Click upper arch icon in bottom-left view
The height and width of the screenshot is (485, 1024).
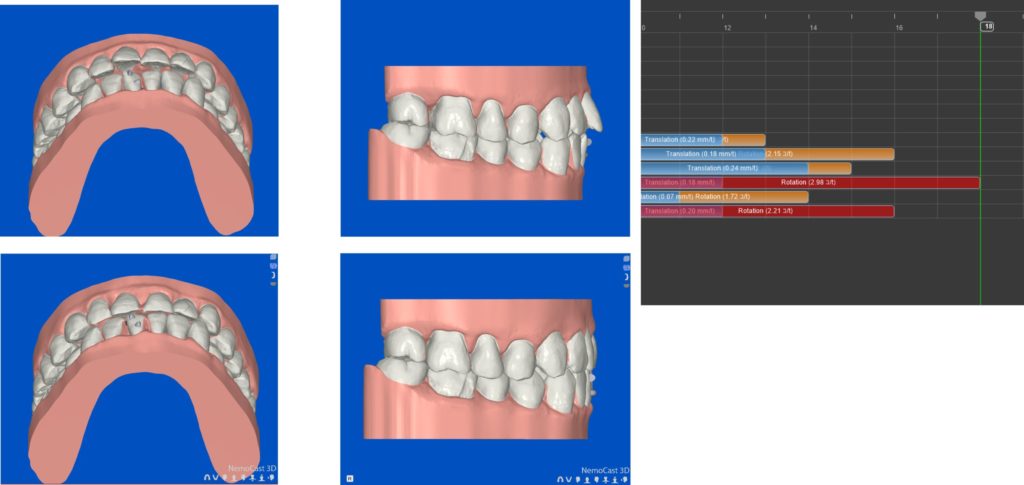pyautogui.click(x=207, y=478)
